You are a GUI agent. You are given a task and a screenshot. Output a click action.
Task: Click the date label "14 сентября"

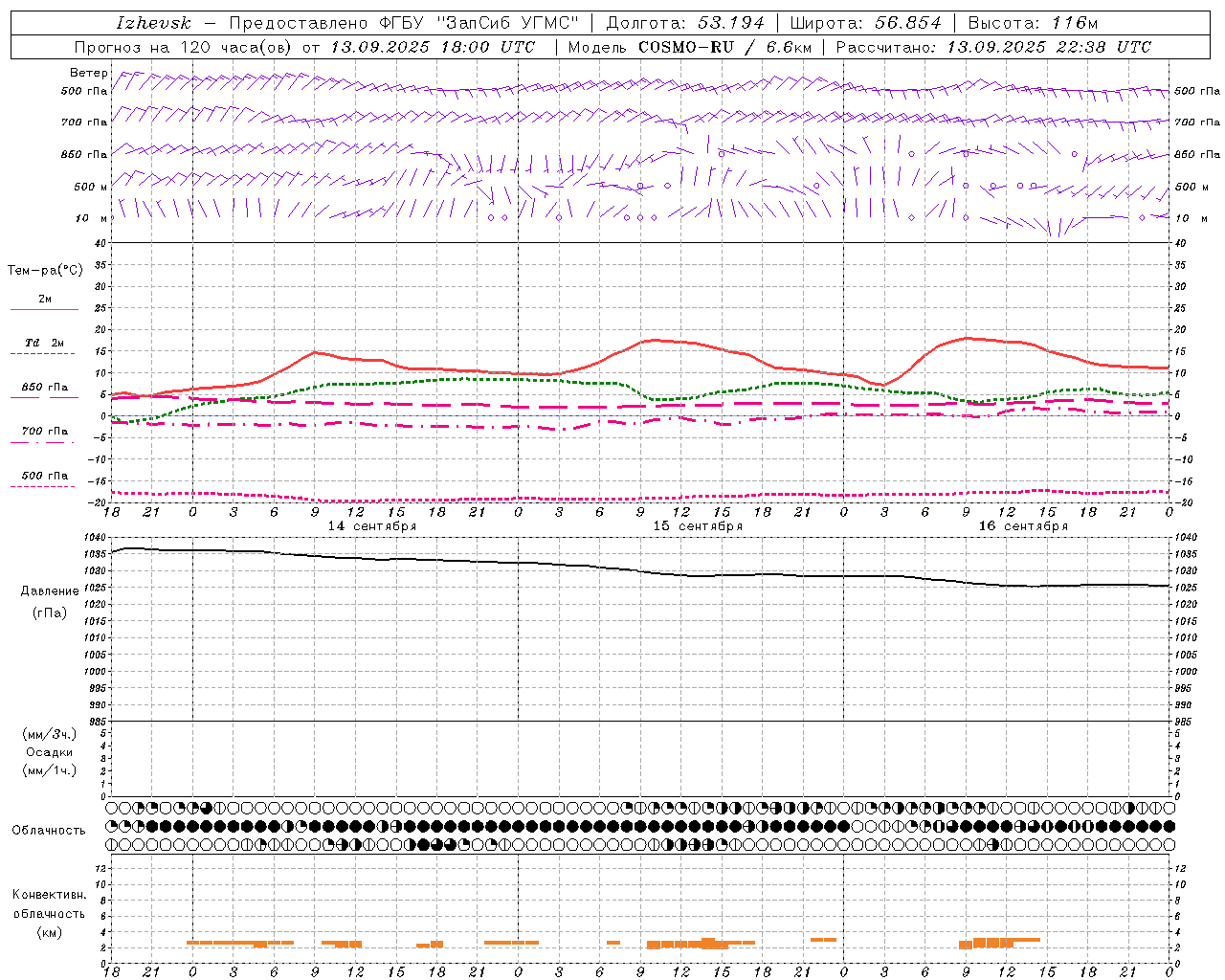(x=372, y=526)
